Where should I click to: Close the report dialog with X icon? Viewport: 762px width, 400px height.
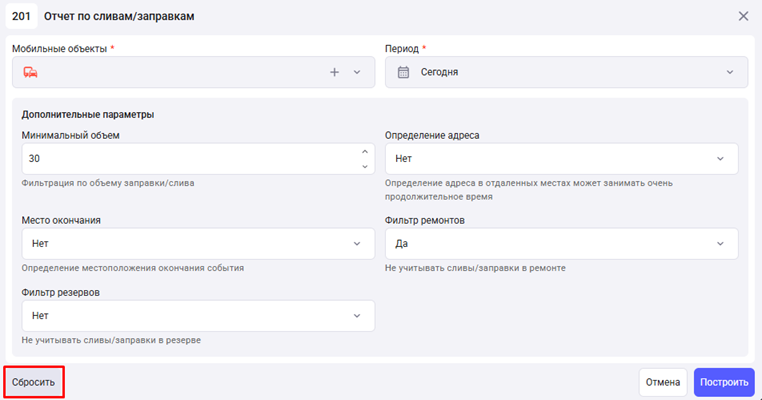tap(743, 16)
